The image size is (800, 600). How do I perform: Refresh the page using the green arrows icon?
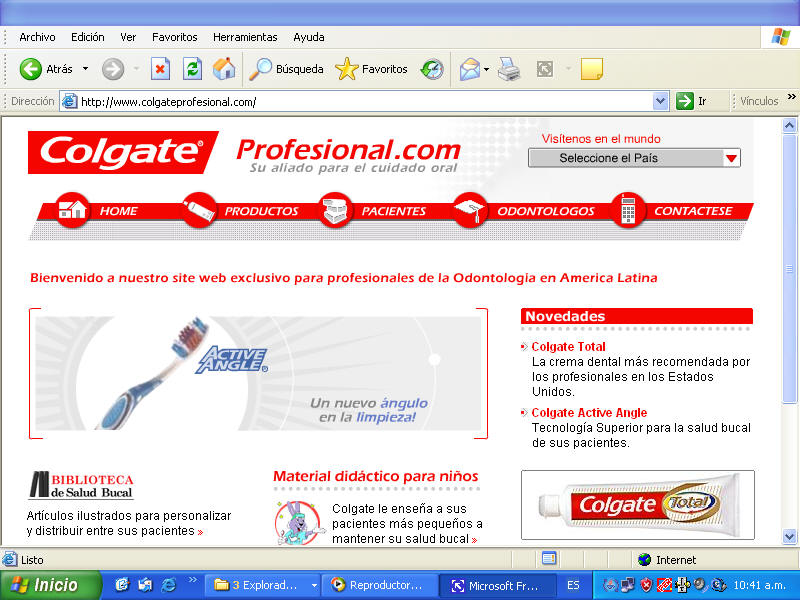coord(192,69)
